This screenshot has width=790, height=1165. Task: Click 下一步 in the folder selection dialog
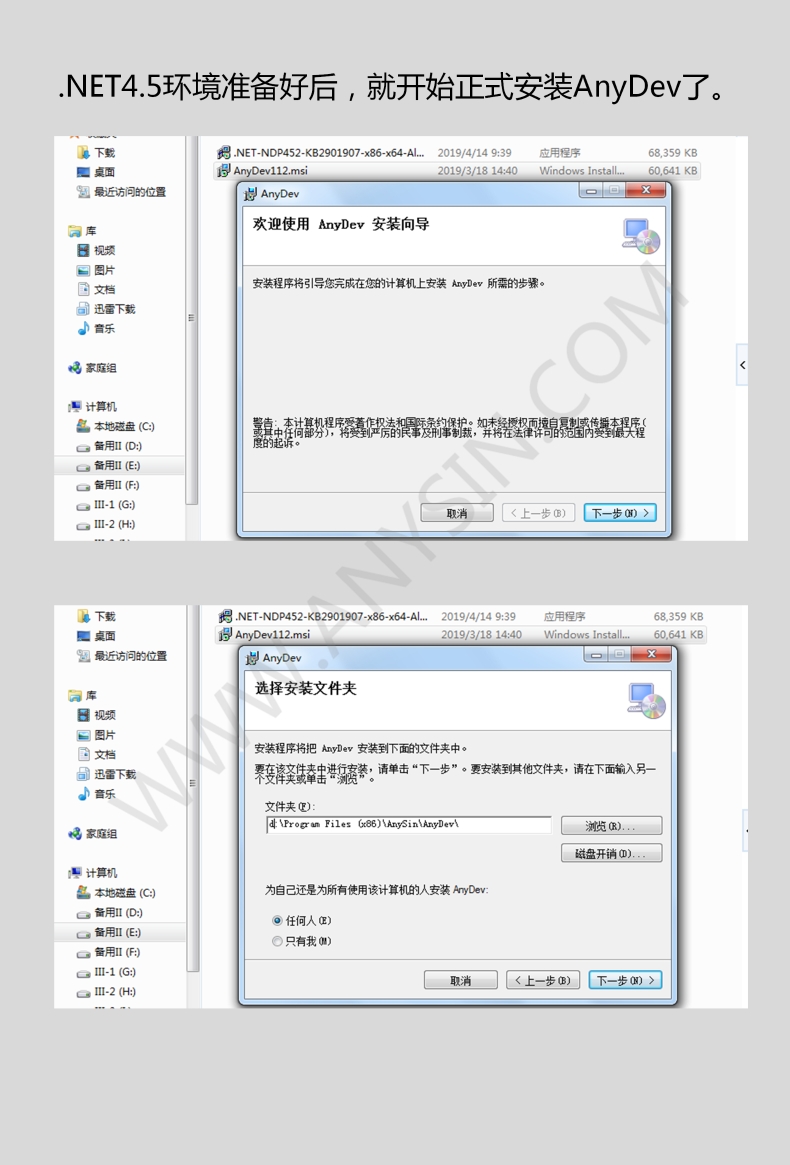point(625,980)
